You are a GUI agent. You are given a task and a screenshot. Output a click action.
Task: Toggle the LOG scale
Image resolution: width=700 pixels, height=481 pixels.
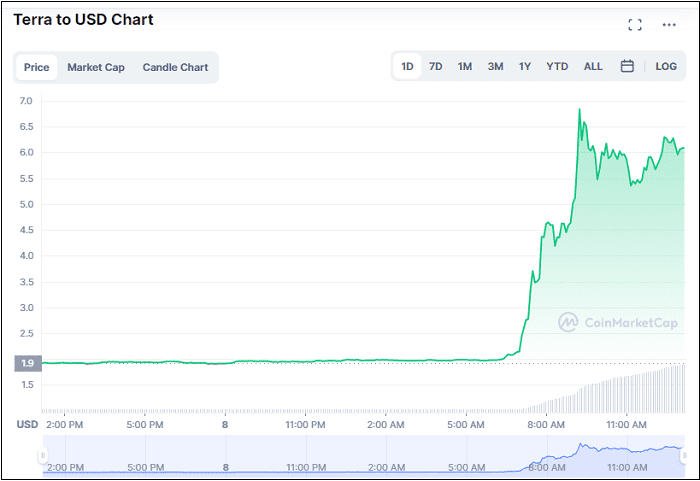[x=666, y=67]
